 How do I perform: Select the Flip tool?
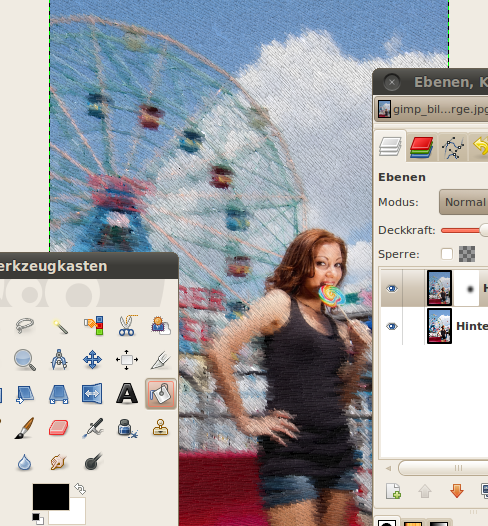coord(93,393)
